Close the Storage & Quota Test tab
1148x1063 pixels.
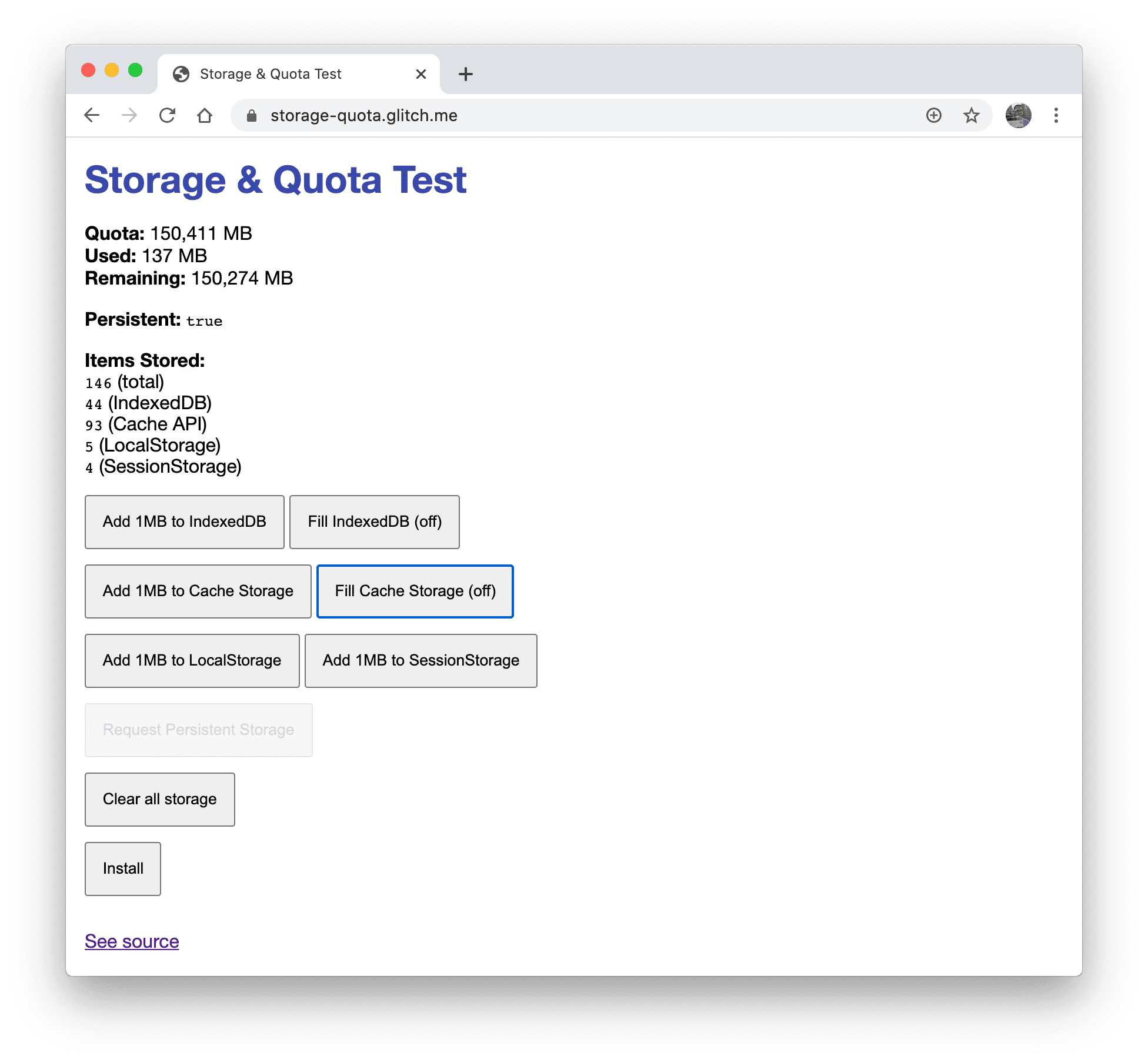click(421, 74)
